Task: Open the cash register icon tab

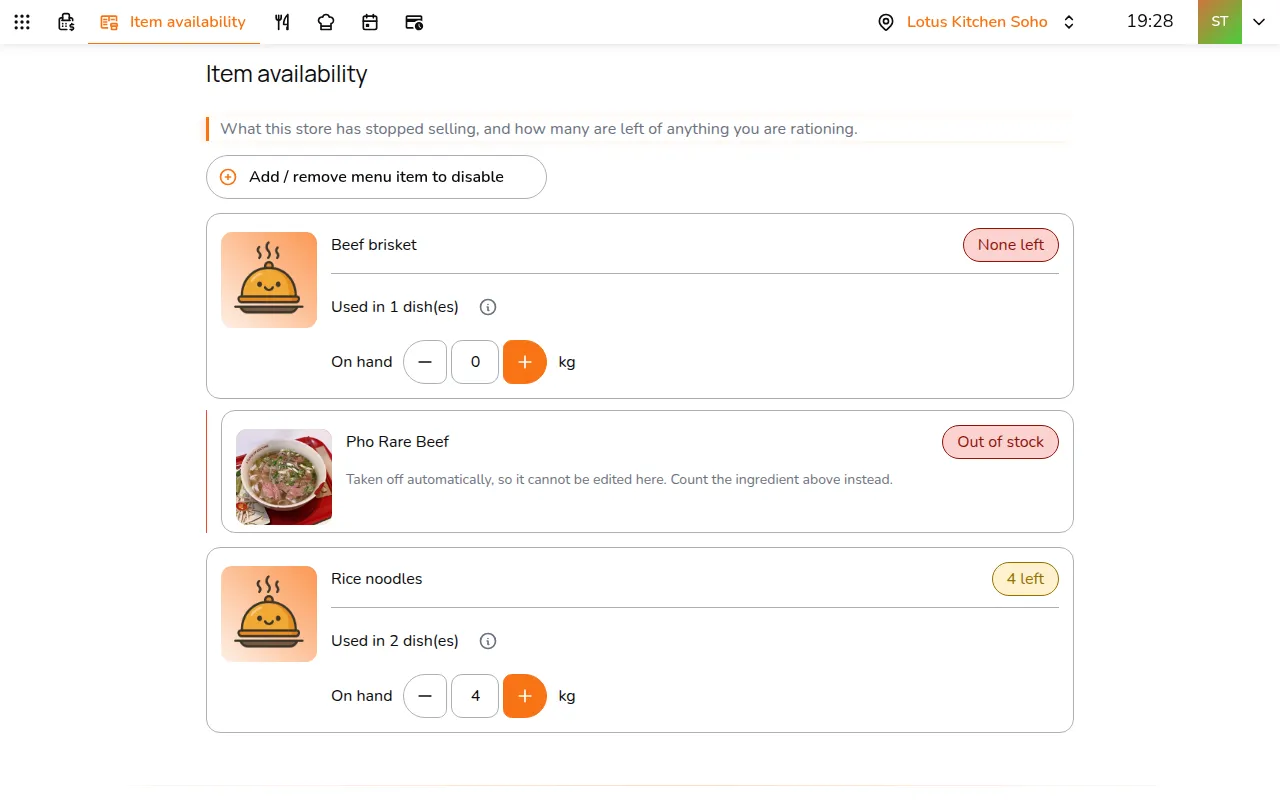Action: point(66,22)
